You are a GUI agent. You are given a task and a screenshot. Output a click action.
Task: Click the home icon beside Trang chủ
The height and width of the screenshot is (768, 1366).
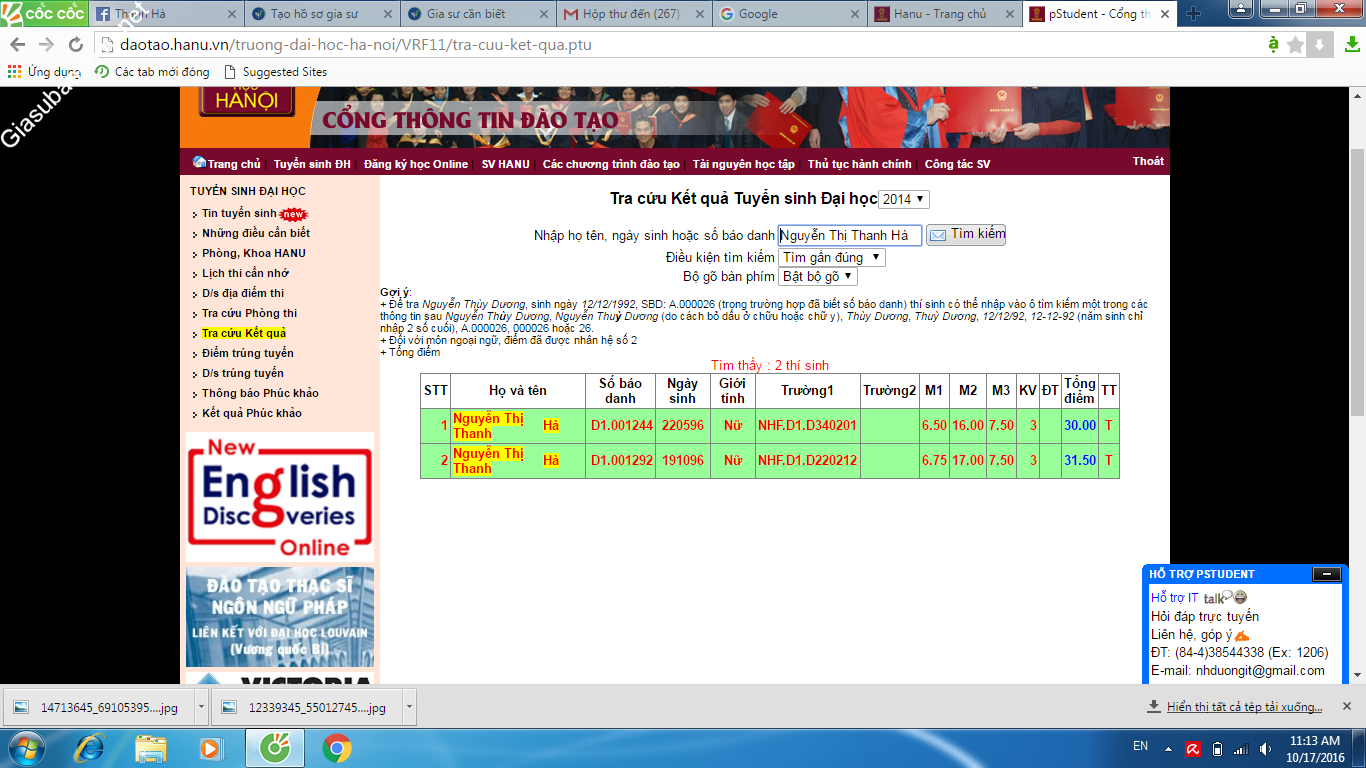point(199,163)
